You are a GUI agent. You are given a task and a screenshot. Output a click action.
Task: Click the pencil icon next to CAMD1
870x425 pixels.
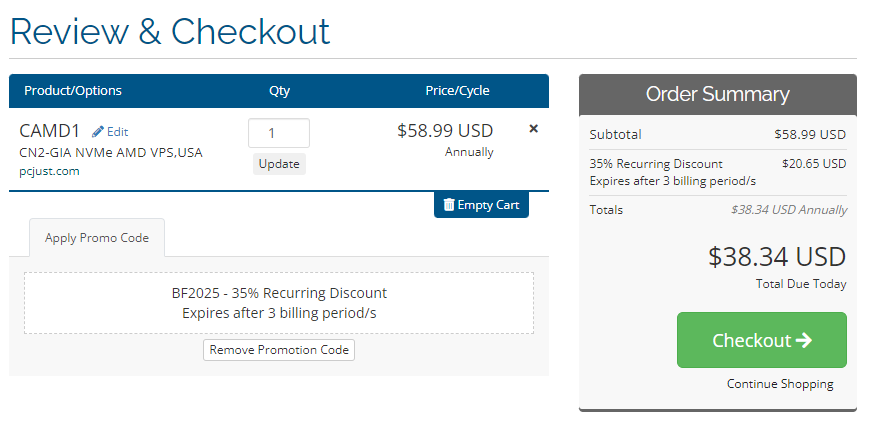(98, 131)
